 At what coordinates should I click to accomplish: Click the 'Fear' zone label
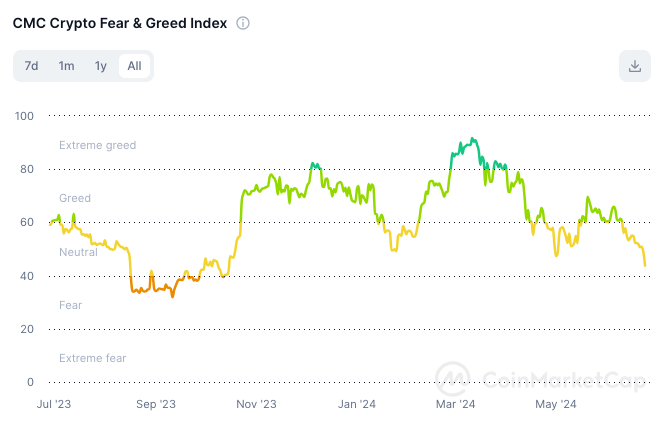click(71, 305)
